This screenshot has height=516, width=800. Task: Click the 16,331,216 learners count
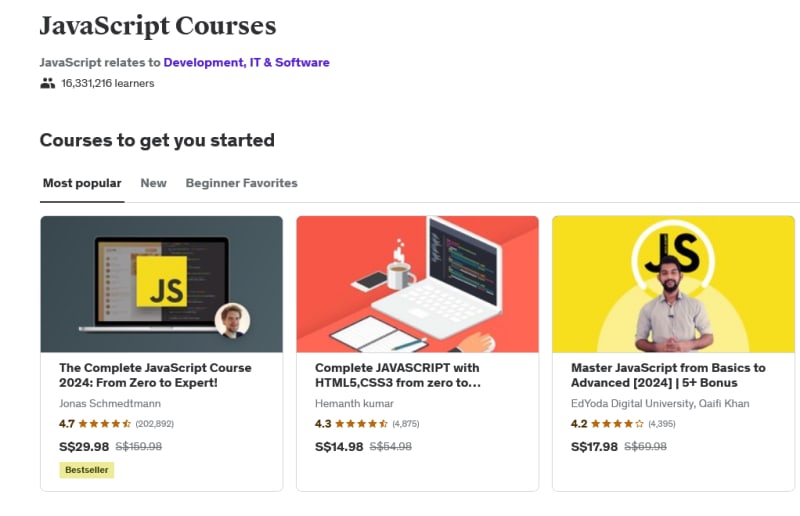[x=108, y=83]
